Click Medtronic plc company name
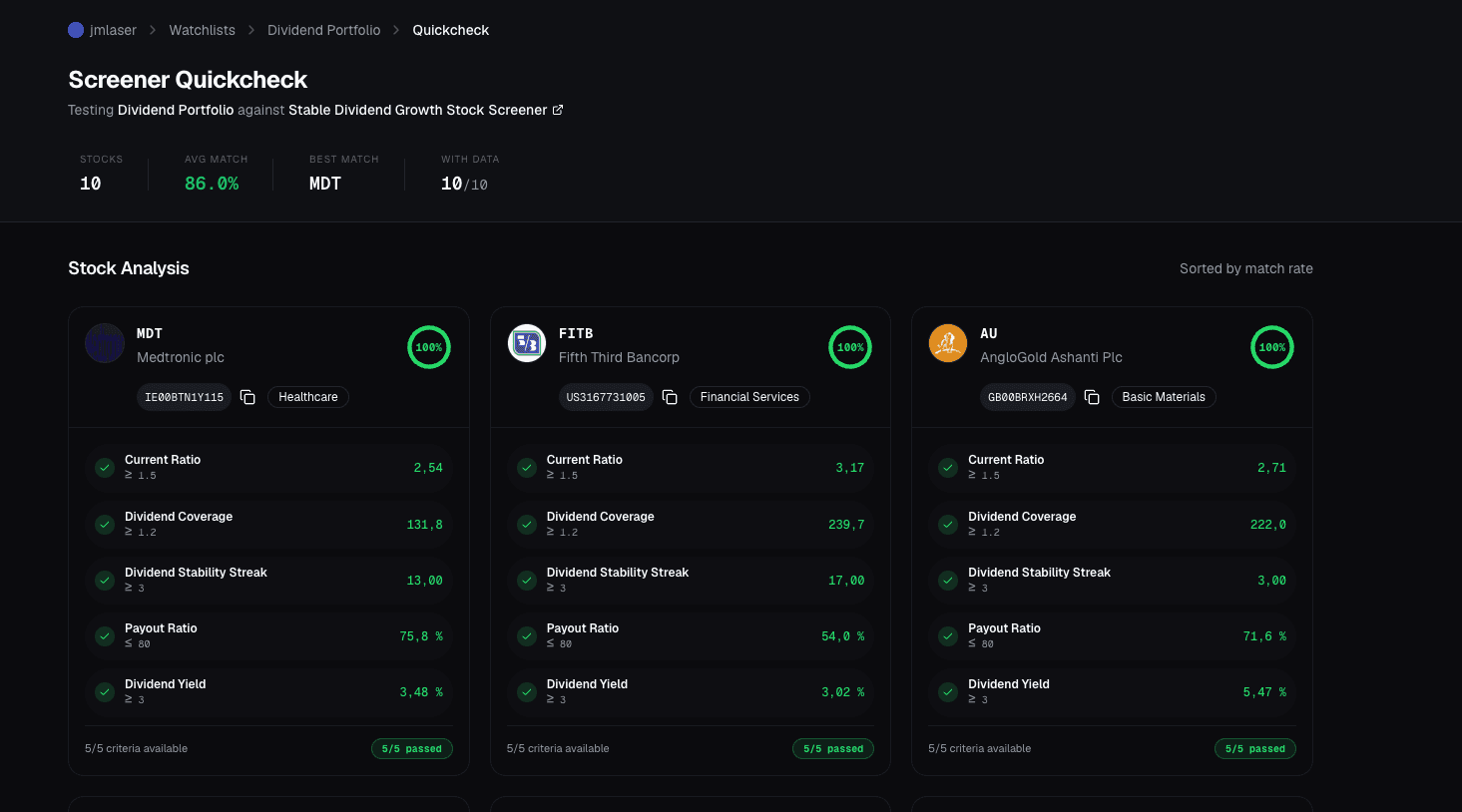 [x=181, y=357]
